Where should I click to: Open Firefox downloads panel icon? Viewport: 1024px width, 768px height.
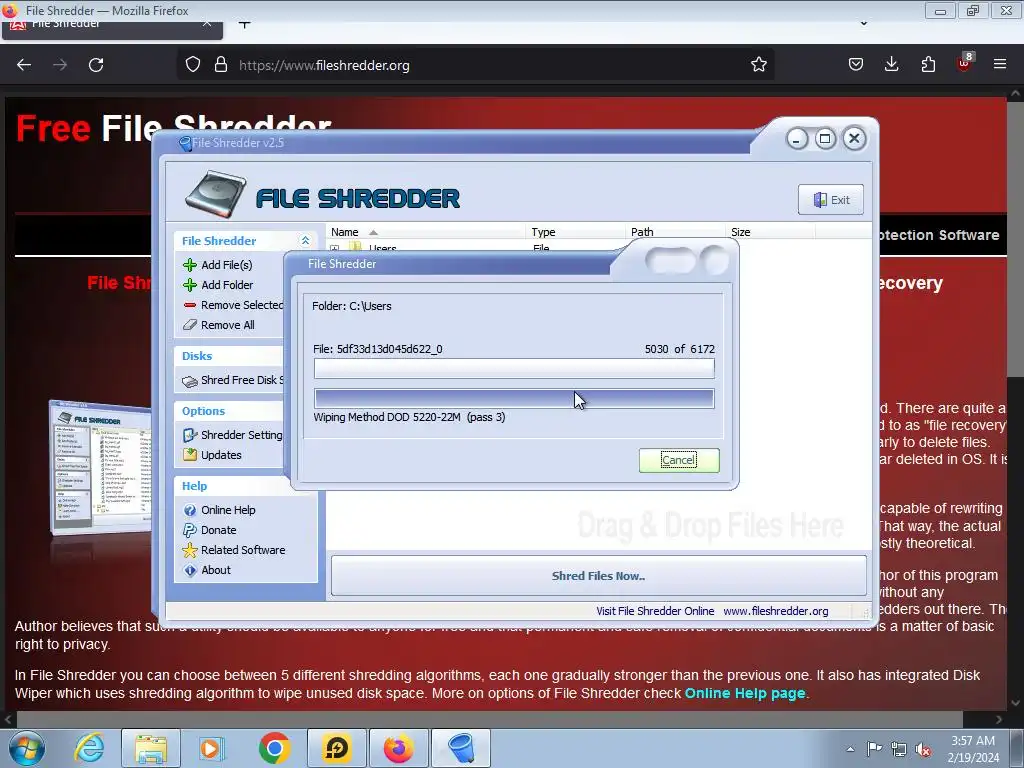(x=891, y=64)
